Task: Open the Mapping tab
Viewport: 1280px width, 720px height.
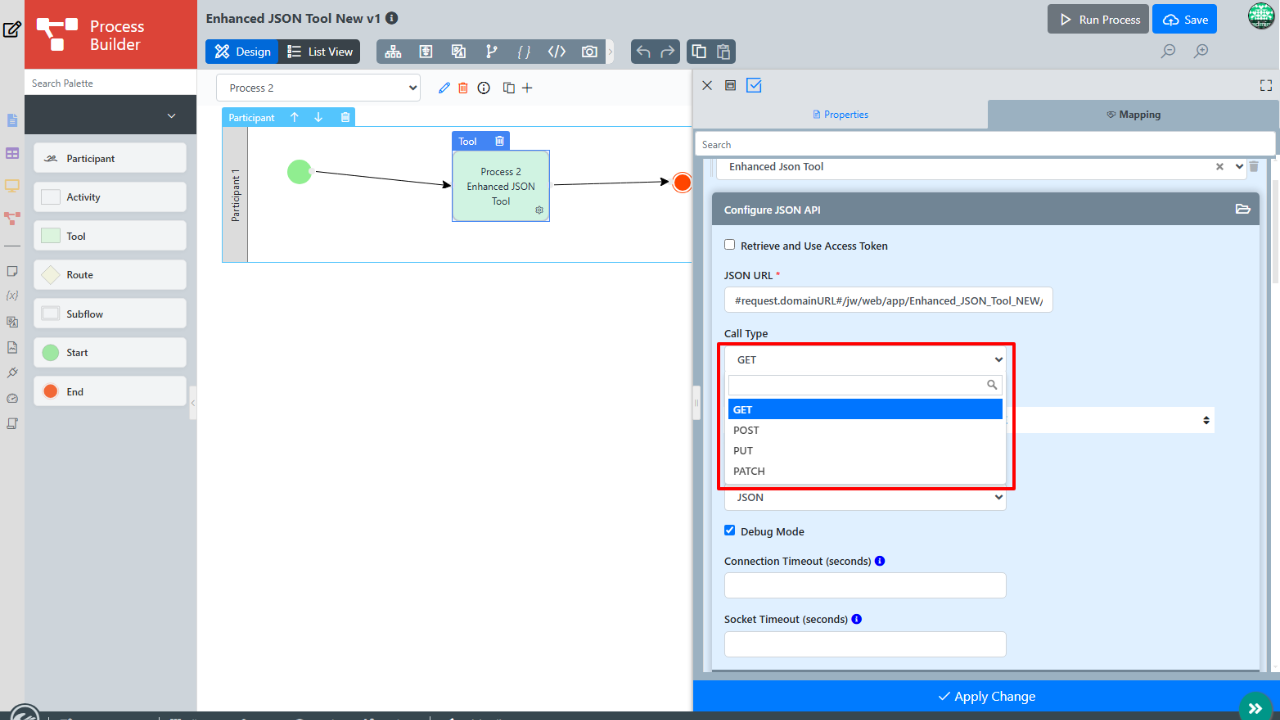Action: pyautogui.click(x=1133, y=115)
